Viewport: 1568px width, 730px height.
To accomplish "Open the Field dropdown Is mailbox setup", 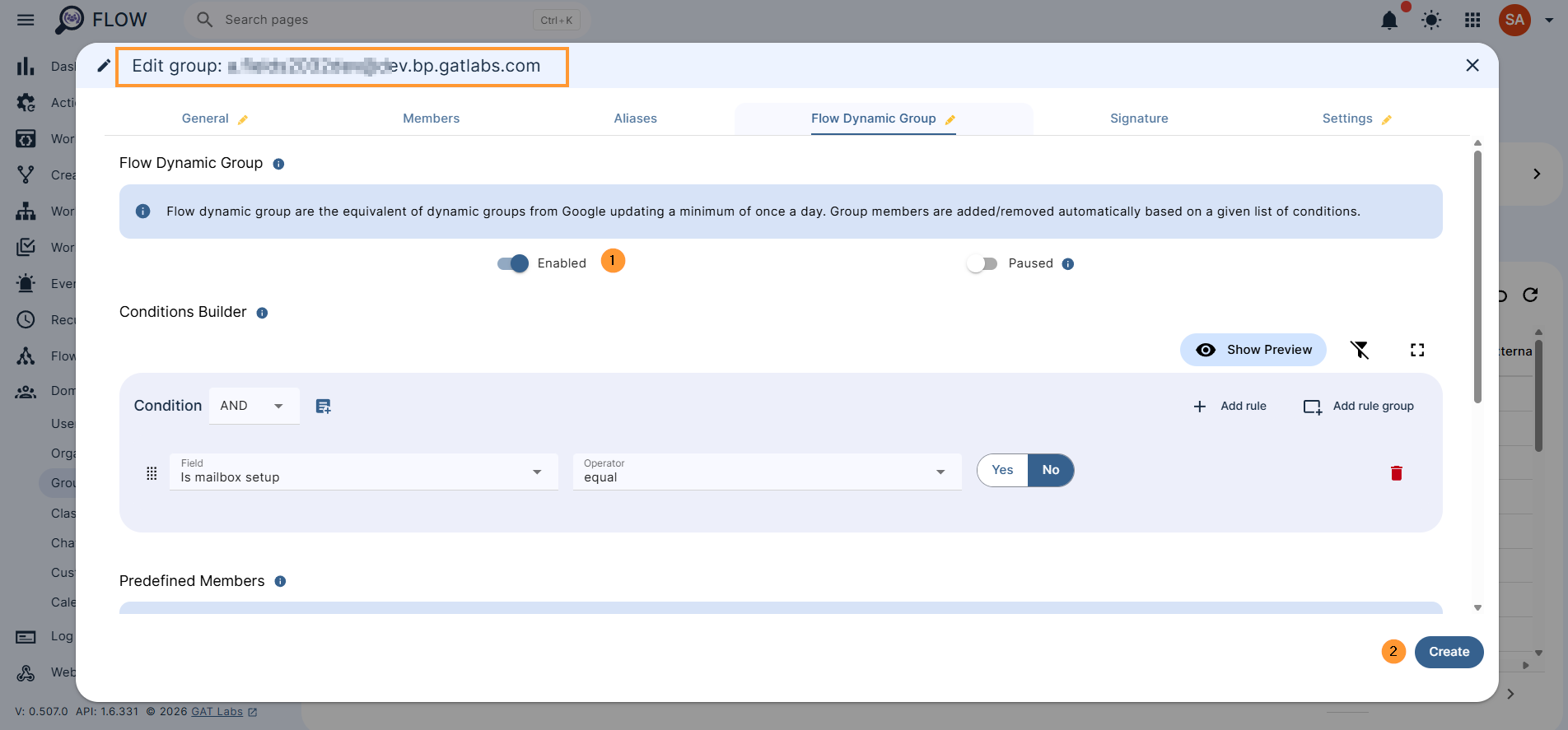I will click(363, 472).
